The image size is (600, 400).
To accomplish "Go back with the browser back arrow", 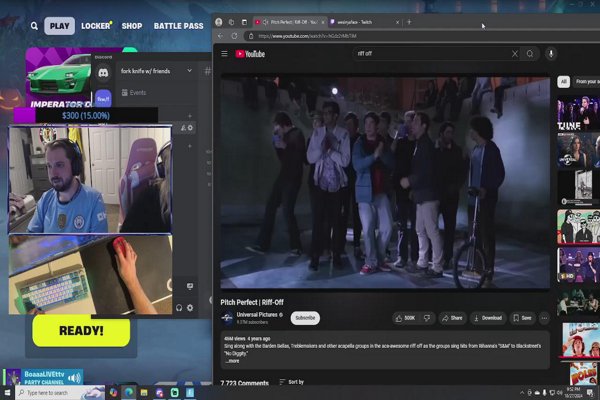I will (x=220, y=36).
